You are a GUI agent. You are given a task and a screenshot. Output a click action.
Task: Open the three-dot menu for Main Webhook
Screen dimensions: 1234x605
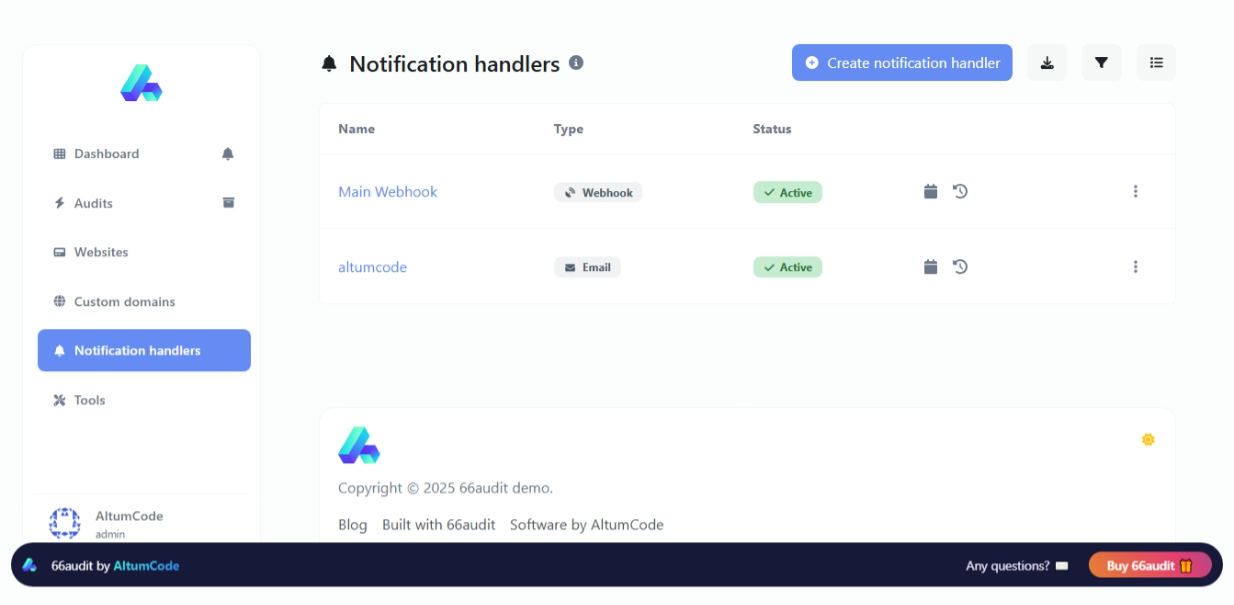(1135, 191)
